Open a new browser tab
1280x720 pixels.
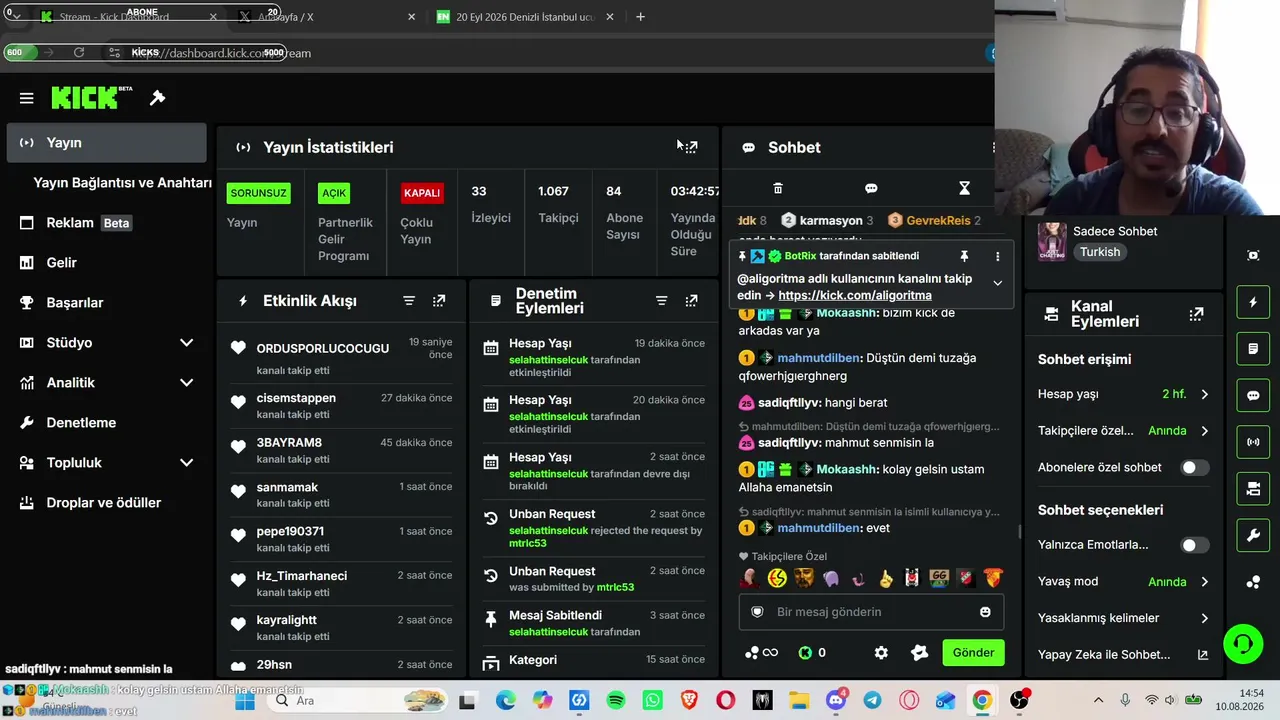pos(640,17)
